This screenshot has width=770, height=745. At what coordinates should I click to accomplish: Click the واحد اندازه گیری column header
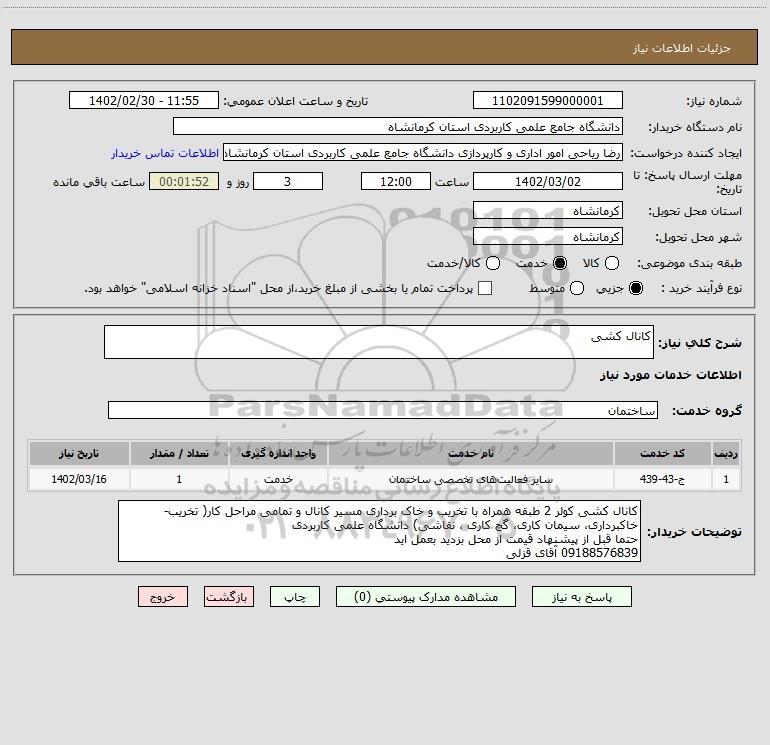click(278, 453)
